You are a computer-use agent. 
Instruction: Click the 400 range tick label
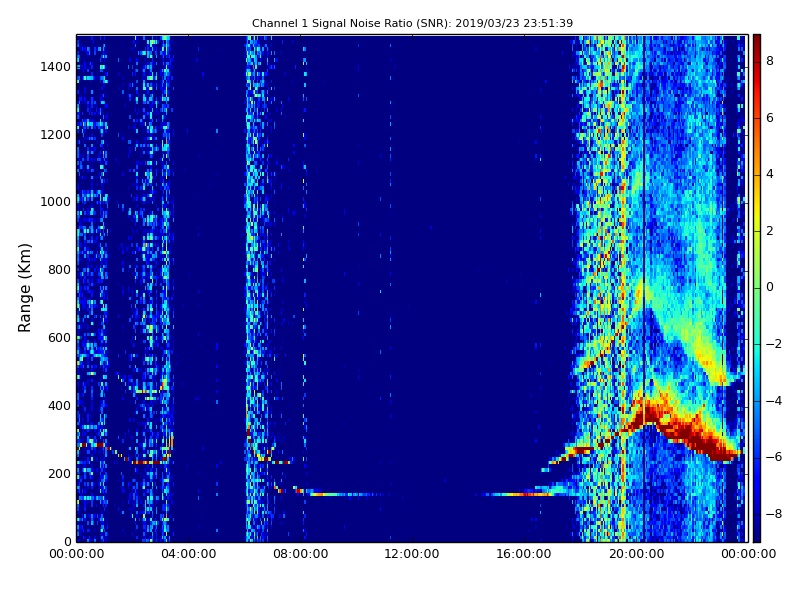point(59,406)
